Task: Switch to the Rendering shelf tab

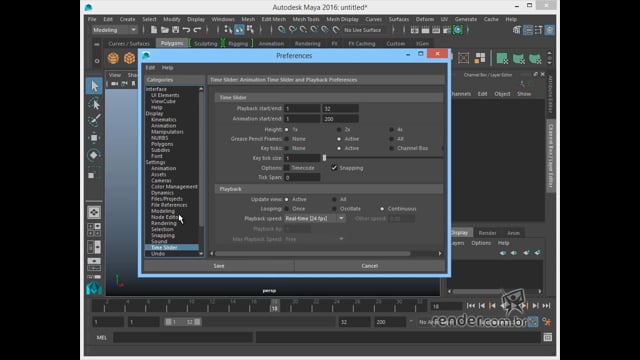Action: pos(307,43)
